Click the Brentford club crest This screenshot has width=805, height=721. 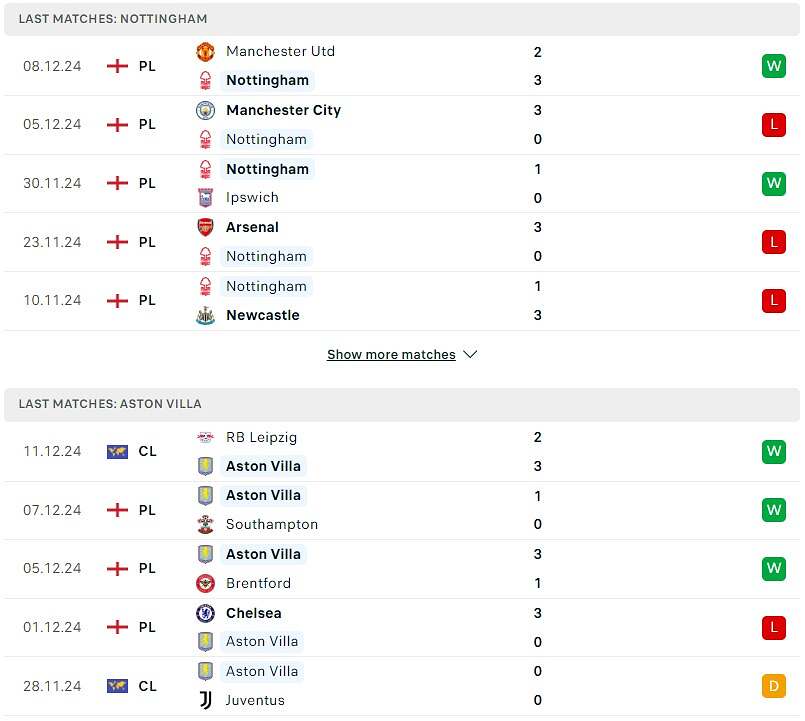pyautogui.click(x=205, y=583)
